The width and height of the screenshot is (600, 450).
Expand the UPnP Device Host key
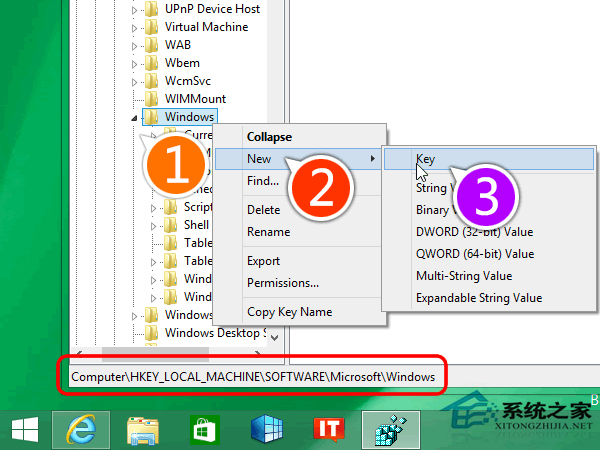click(x=136, y=9)
